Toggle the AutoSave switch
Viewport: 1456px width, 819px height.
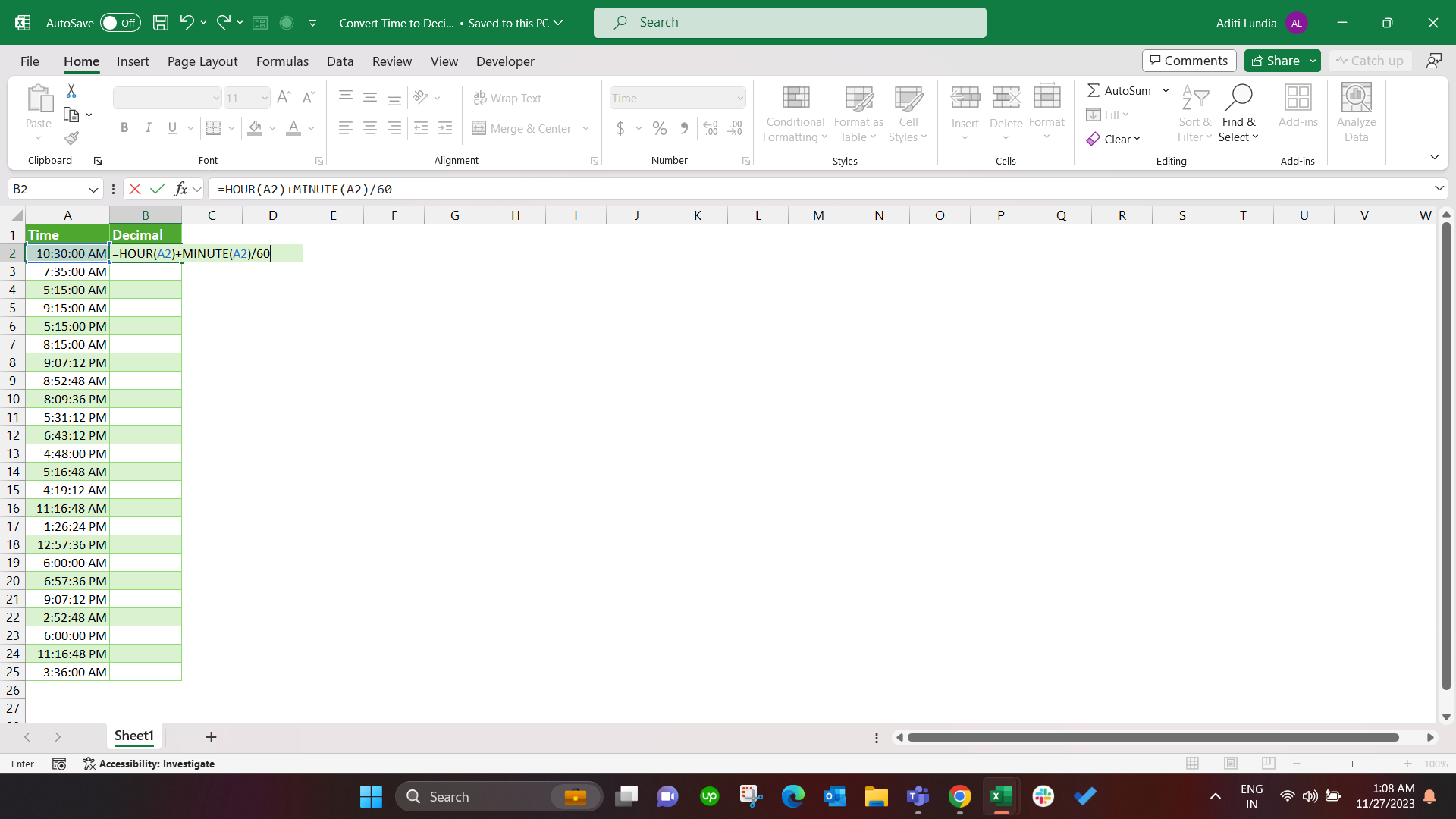pos(120,23)
